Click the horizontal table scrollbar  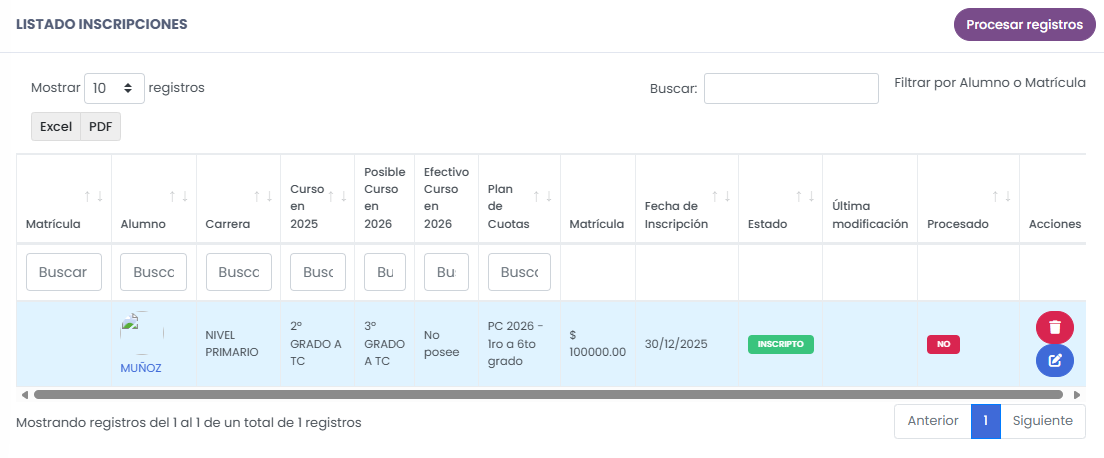click(549, 395)
